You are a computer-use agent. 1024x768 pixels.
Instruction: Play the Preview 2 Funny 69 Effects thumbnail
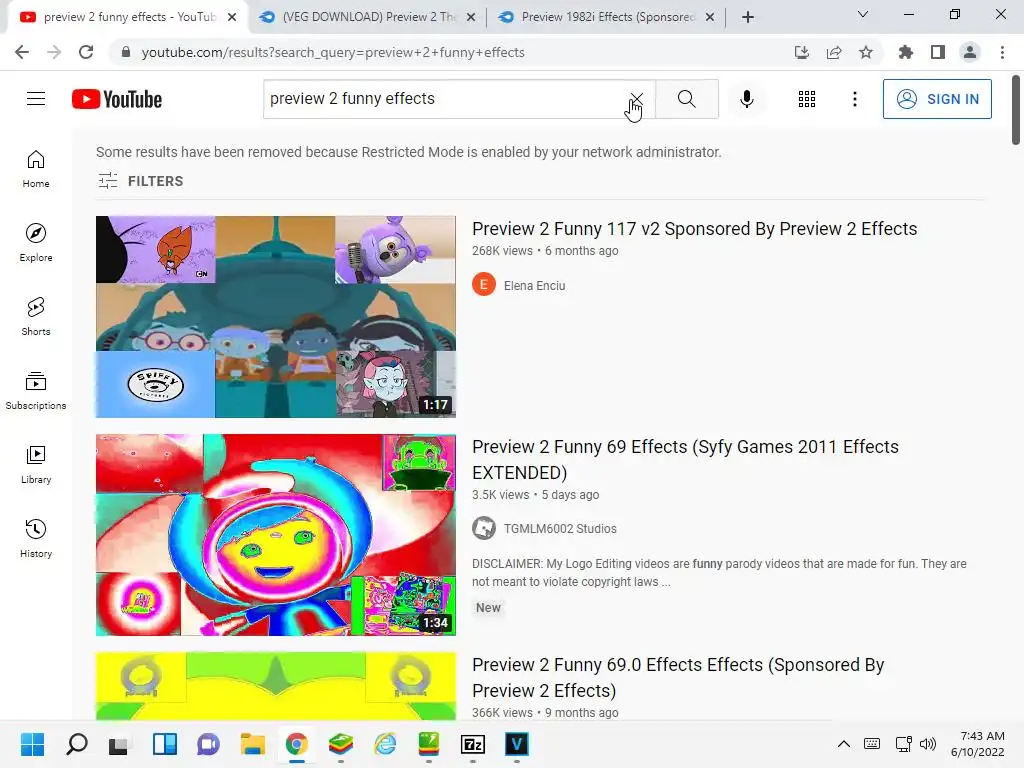[x=276, y=535]
